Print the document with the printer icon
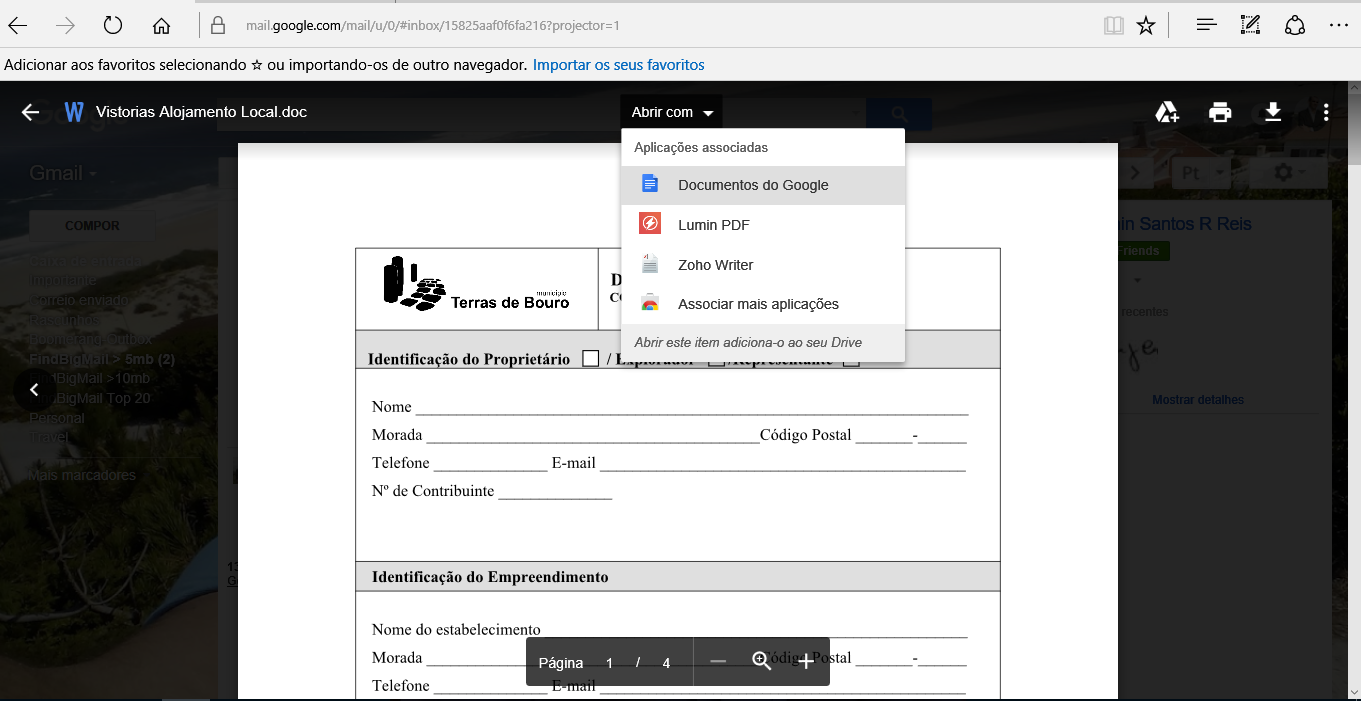 1220,112
